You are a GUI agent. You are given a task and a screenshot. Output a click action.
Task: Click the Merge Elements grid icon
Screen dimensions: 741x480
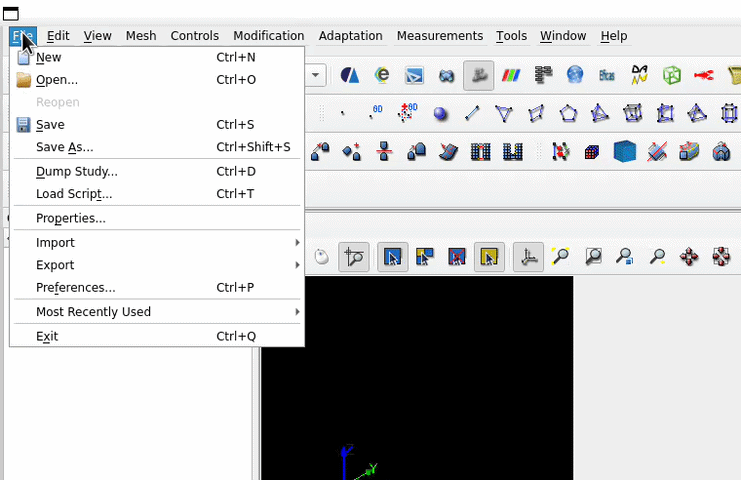[x=513, y=152]
